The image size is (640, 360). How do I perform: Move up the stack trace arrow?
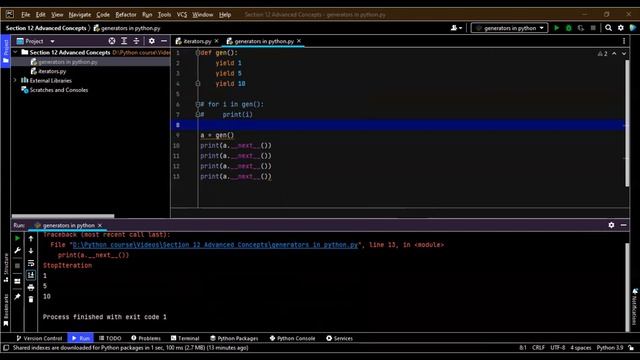click(31, 238)
